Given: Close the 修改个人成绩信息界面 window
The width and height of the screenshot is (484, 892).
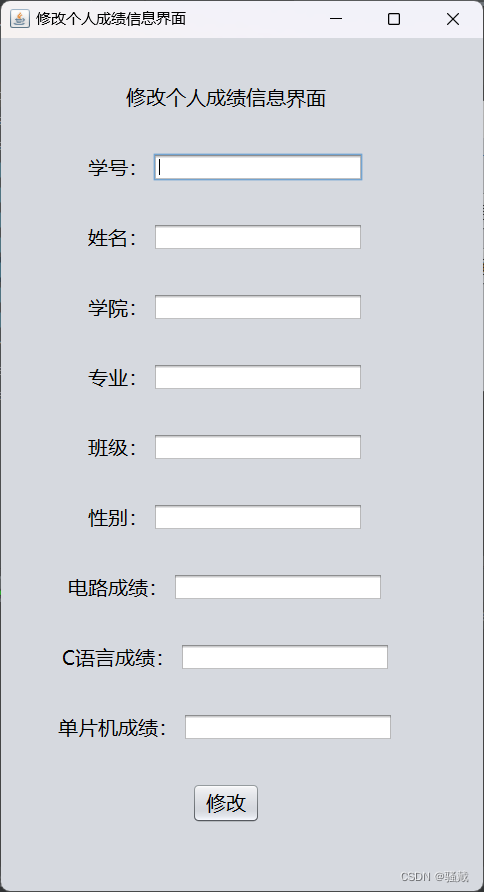Looking at the screenshot, I should tap(453, 19).
